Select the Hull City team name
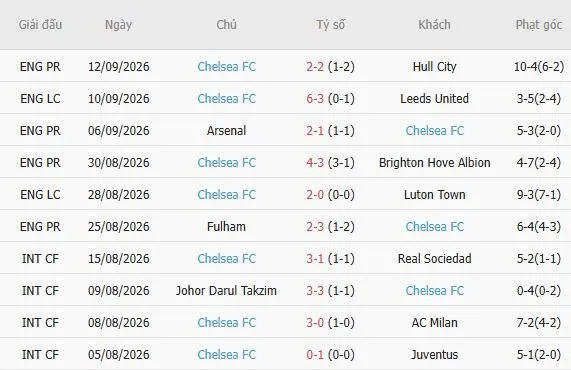 pyautogui.click(x=434, y=67)
